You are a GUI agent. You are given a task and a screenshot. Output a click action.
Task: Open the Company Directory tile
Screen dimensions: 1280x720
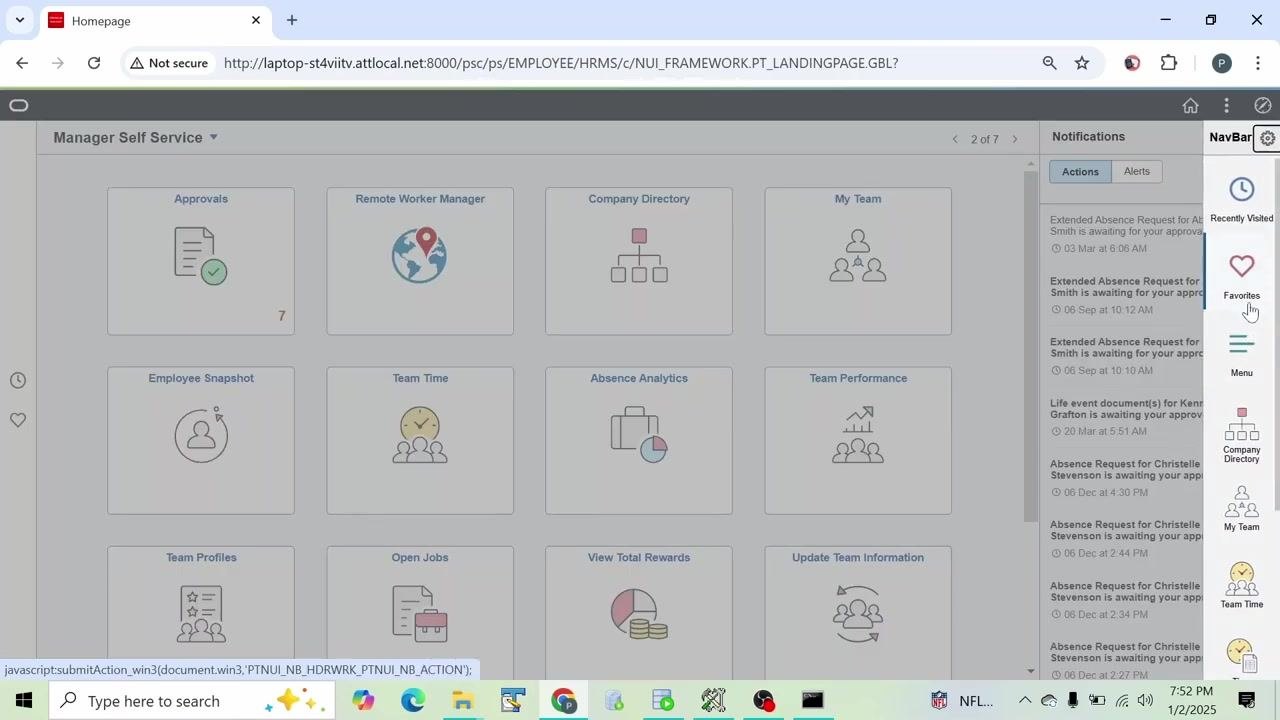point(639,261)
